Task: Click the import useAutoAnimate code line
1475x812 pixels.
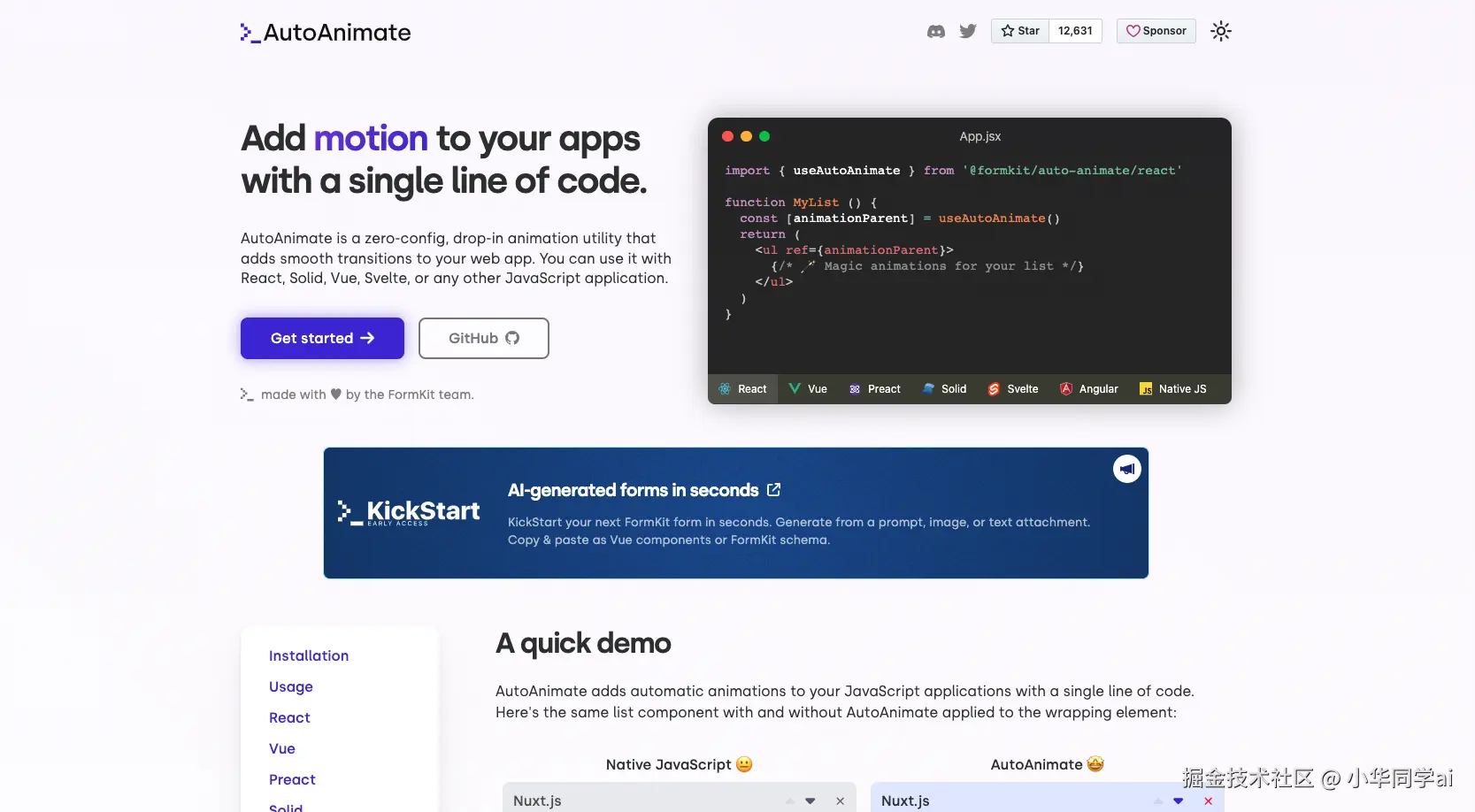Action: 953,171
